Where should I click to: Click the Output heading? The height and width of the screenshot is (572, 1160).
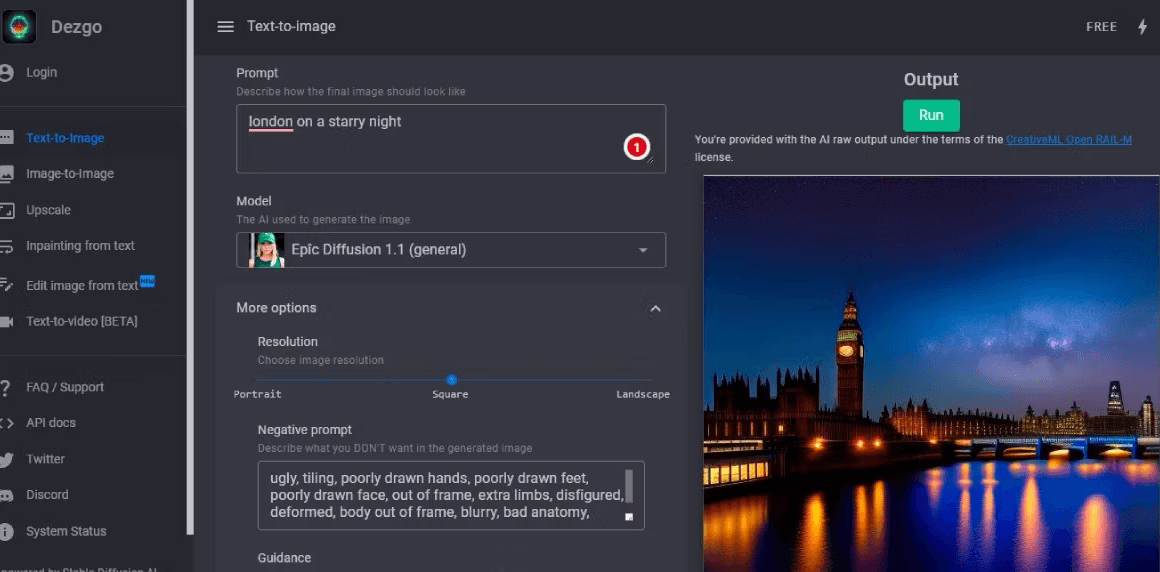pos(931,79)
